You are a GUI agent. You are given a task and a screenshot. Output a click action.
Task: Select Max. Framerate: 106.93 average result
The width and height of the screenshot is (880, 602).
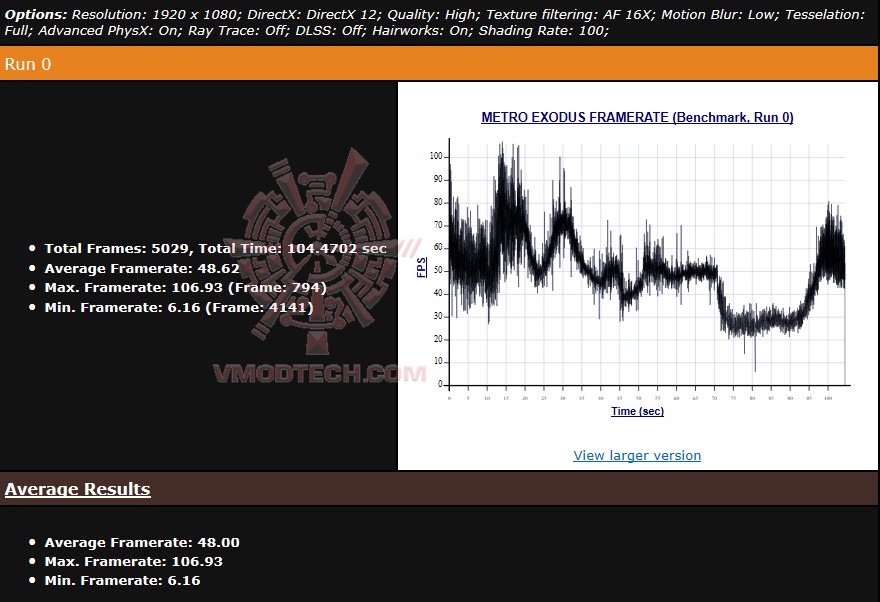coord(134,562)
